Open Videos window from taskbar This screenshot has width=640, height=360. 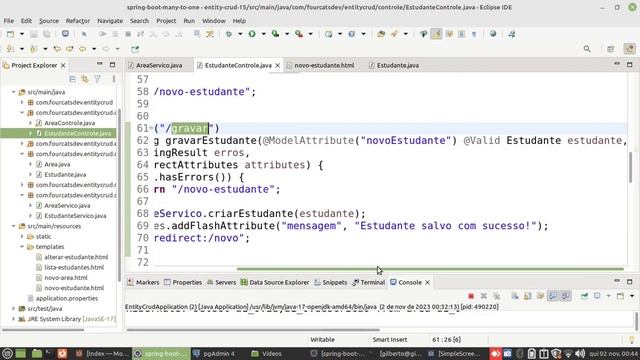[266, 353]
